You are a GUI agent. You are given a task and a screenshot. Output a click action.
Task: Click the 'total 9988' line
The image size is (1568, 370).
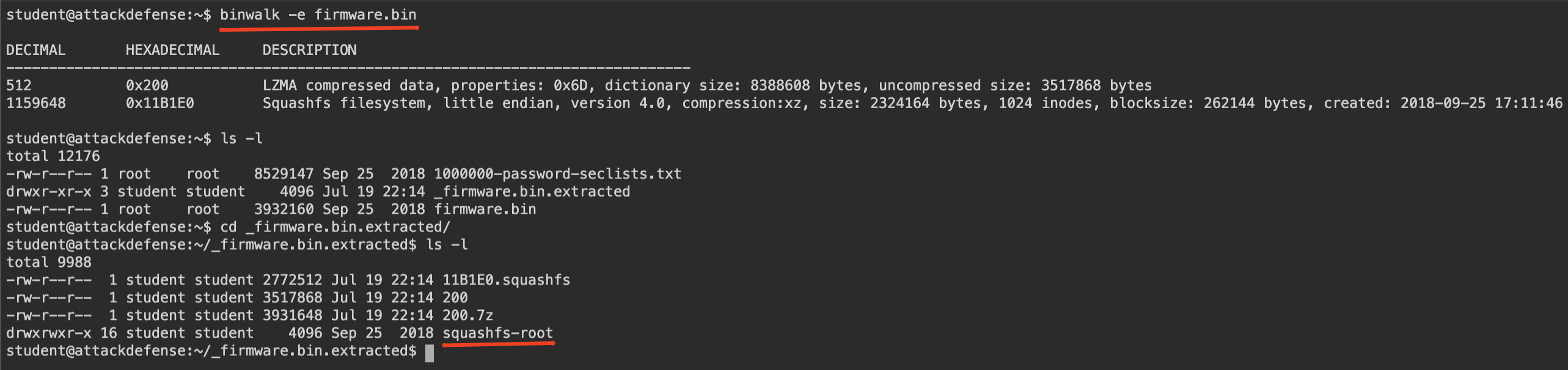(x=49, y=263)
